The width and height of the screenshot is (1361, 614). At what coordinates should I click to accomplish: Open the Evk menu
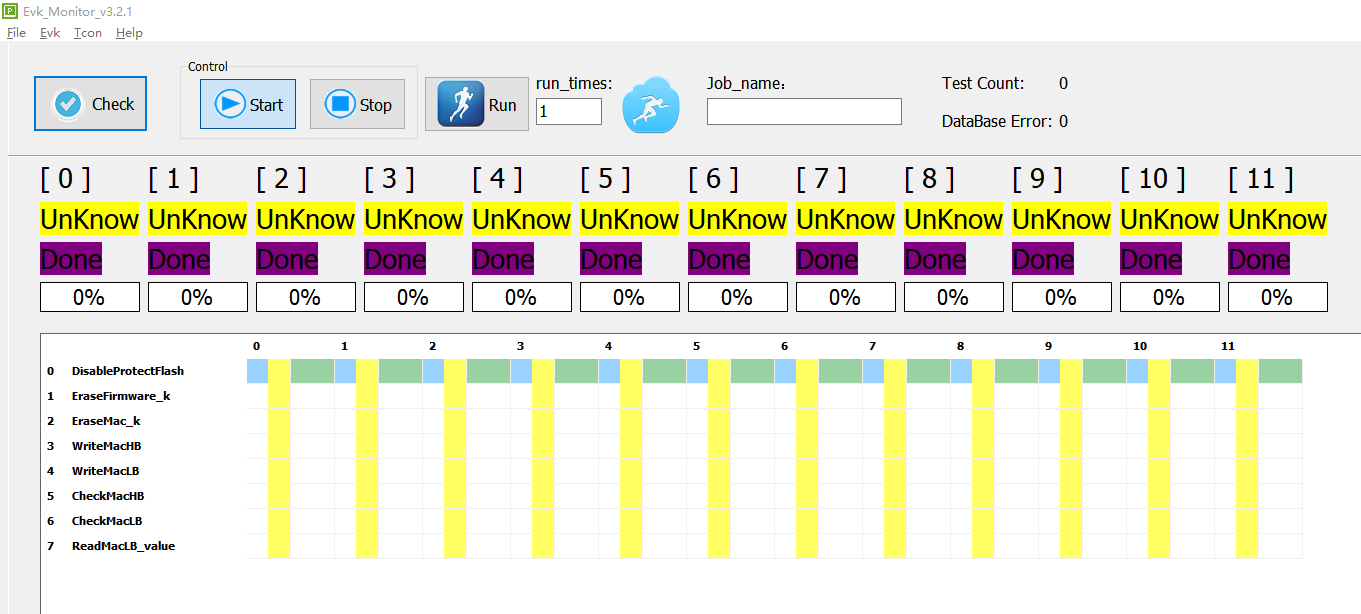(x=50, y=33)
